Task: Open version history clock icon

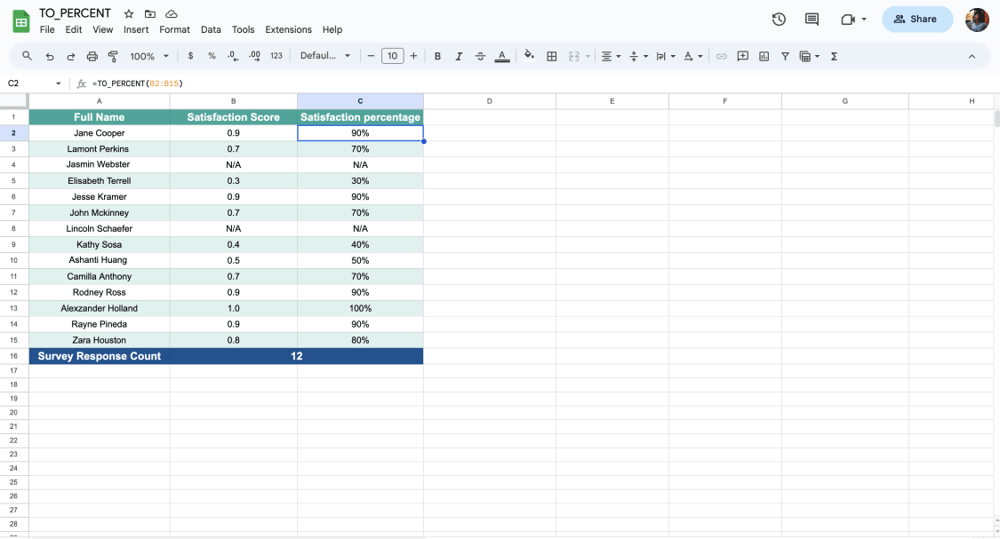Action: click(779, 19)
